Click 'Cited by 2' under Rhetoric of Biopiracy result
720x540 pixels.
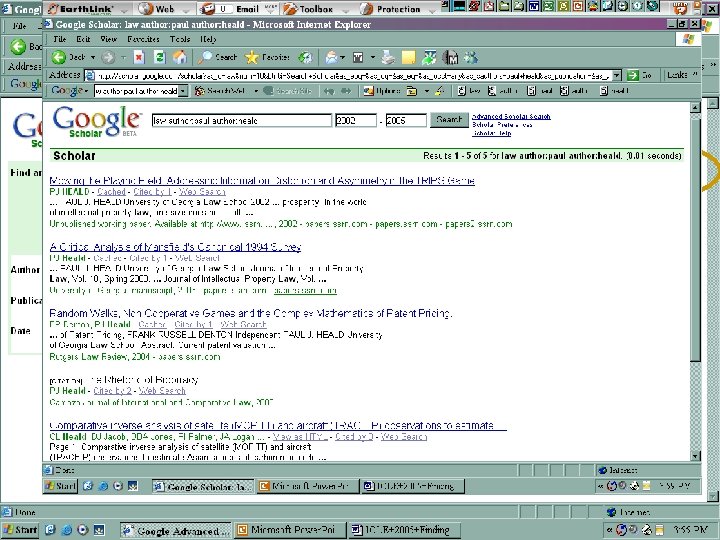pyautogui.click(x=112, y=391)
